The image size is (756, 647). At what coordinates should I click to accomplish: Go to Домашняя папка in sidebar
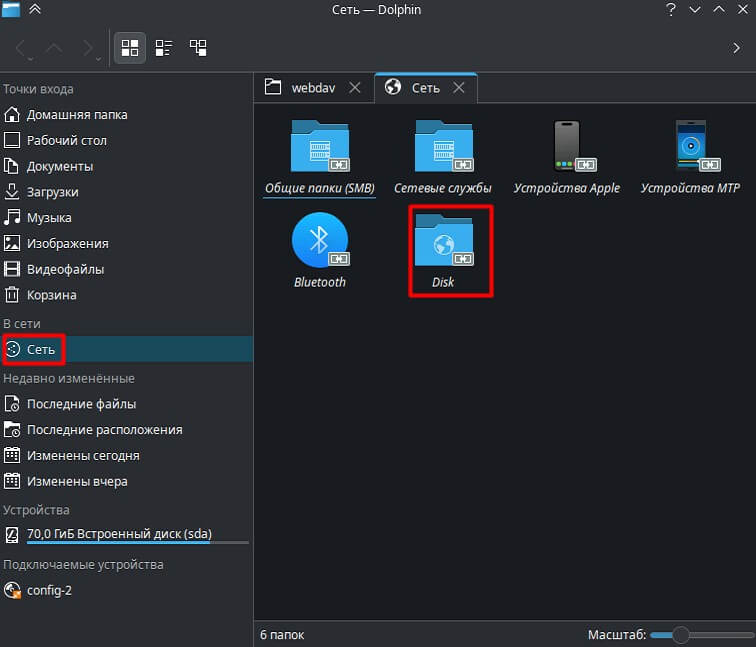pyautogui.click(x=126, y=115)
